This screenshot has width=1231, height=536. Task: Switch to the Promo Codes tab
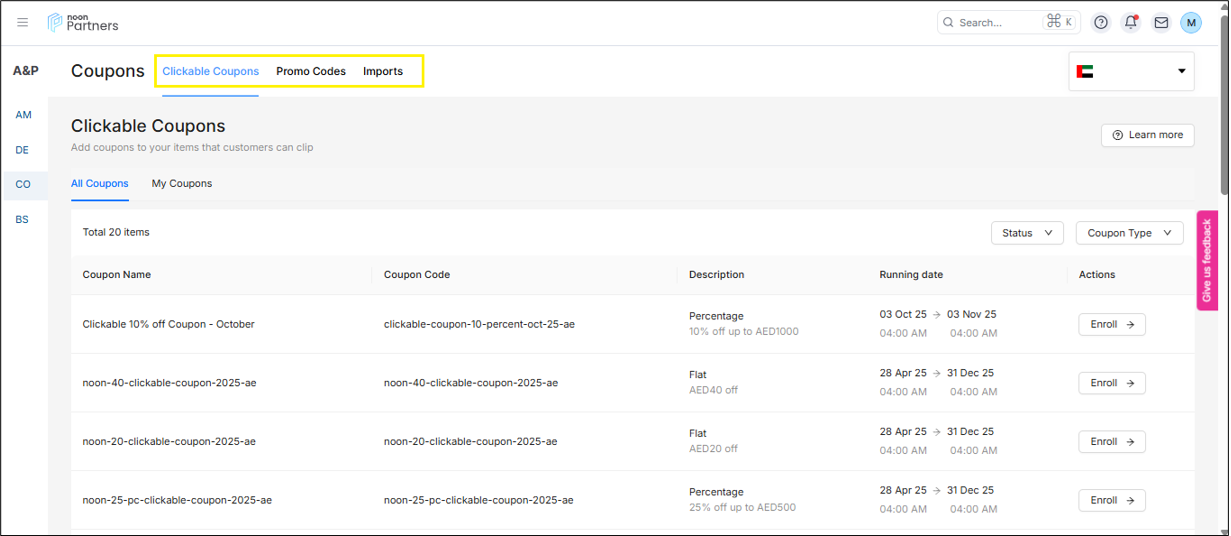point(311,71)
